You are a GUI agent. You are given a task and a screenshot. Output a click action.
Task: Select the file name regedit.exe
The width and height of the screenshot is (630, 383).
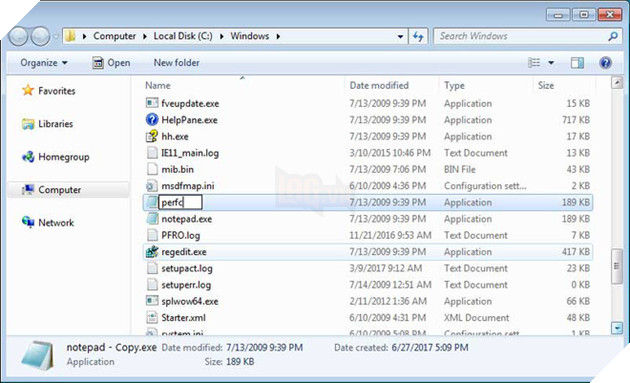click(184, 252)
